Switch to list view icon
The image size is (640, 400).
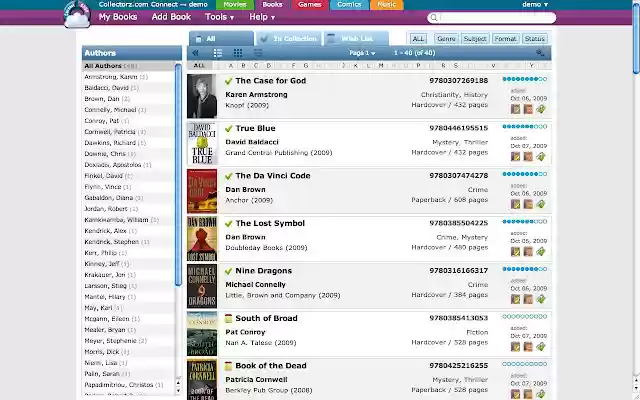tap(218, 53)
